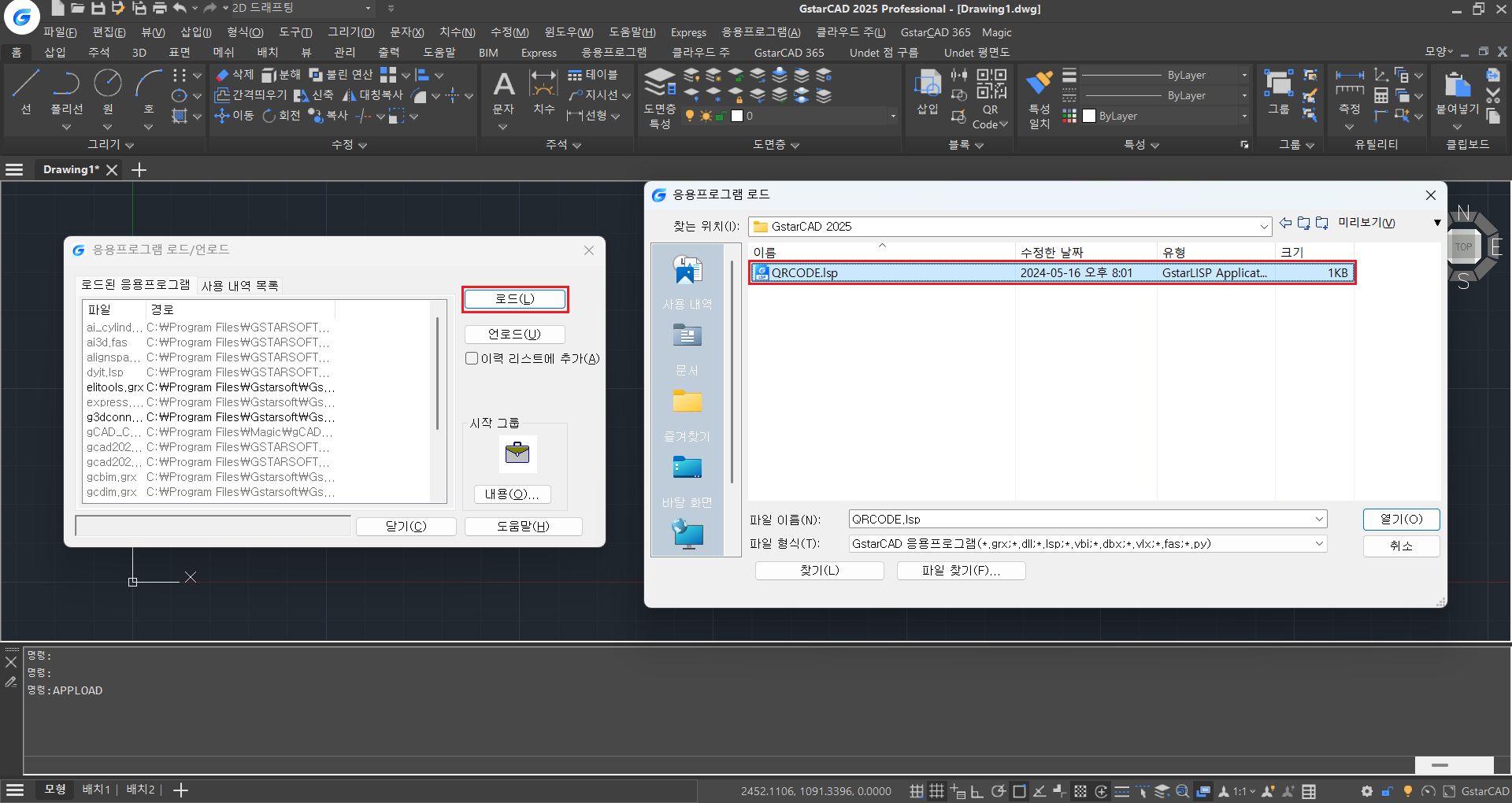
Task: Expand the file type (파일 형식) dropdown
Action: click(1319, 543)
